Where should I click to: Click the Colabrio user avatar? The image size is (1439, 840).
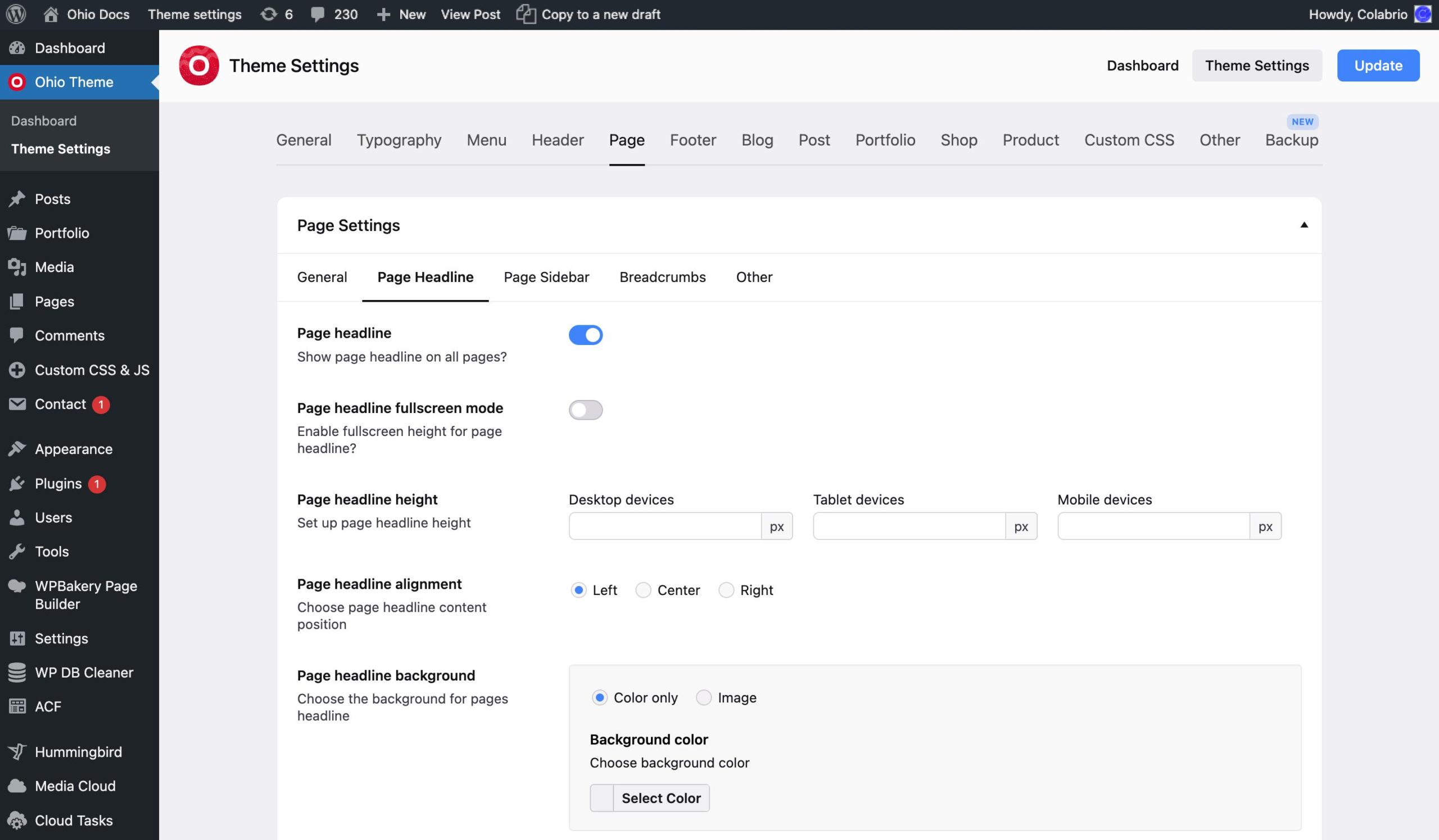[1423, 14]
